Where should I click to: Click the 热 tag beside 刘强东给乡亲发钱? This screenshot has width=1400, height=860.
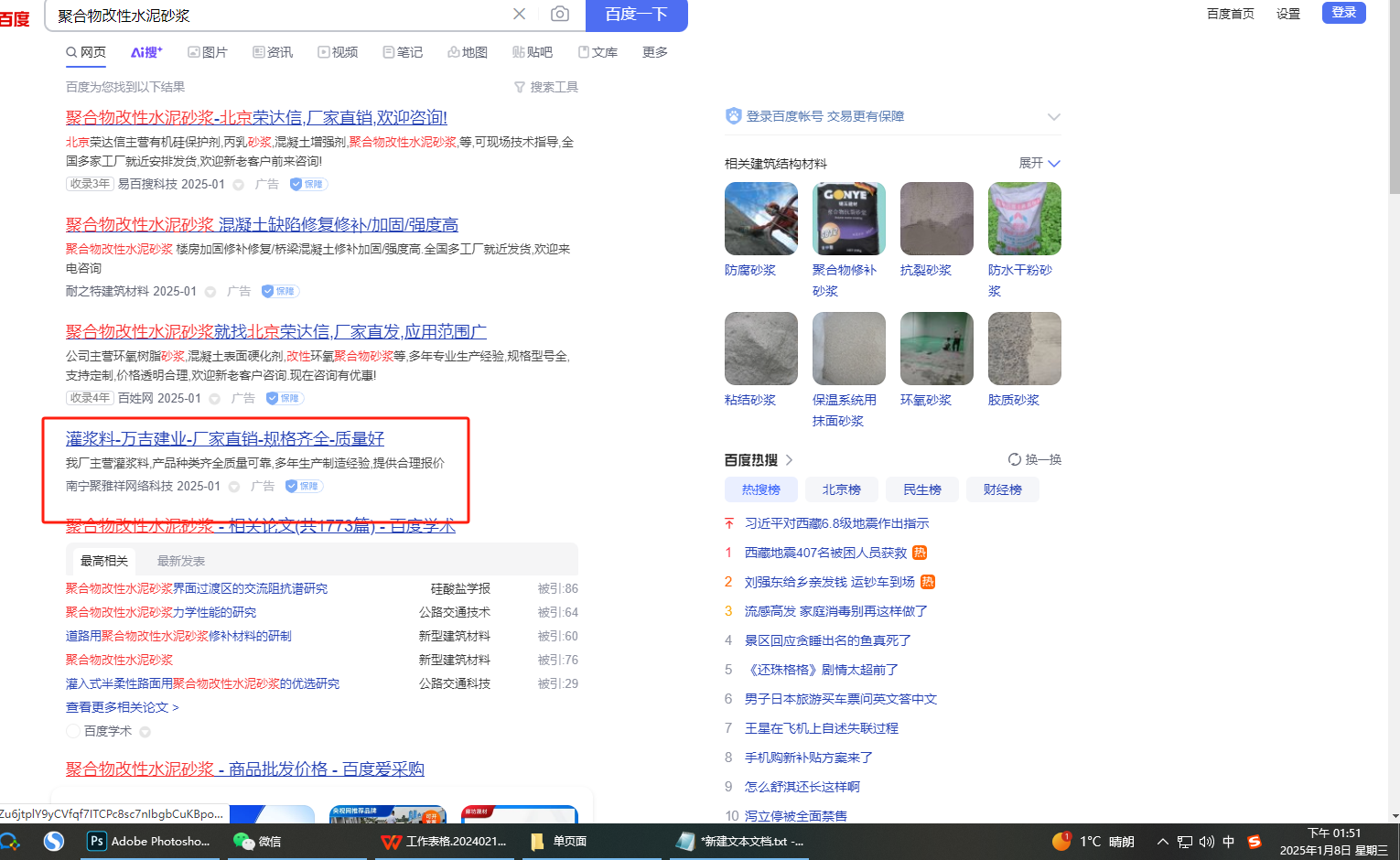click(928, 582)
